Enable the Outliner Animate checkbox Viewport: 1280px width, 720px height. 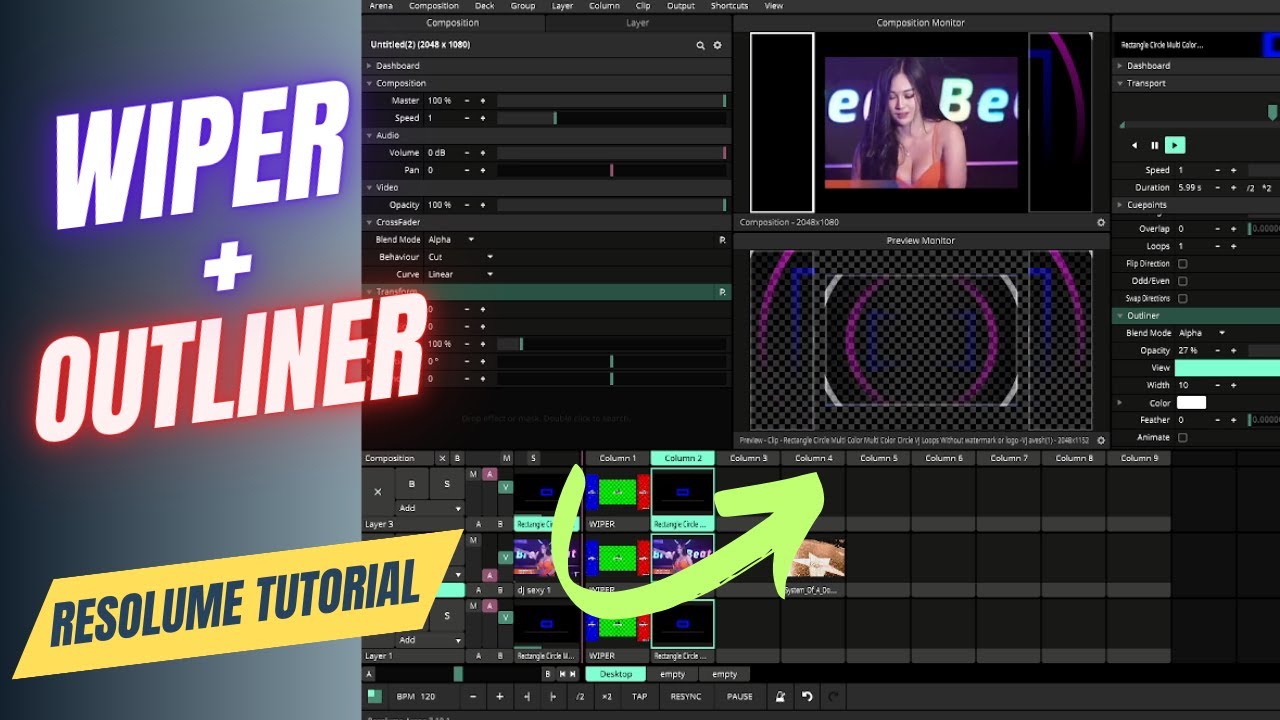click(x=1182, y=437)
